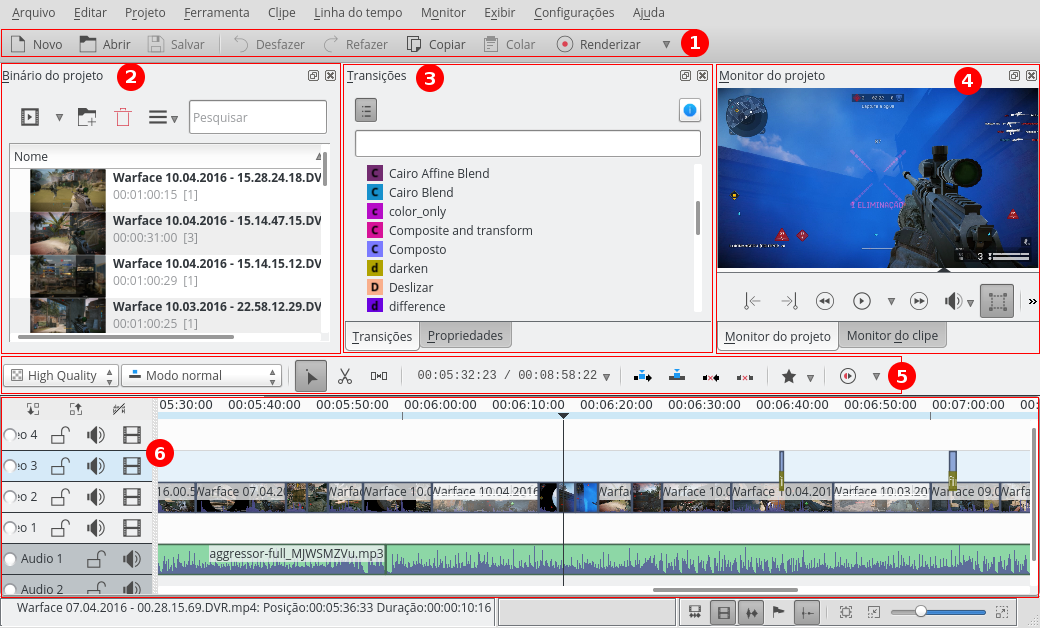Select the Razor (scissors) tool
1040x628 pixels.
(x=347, y=376)
